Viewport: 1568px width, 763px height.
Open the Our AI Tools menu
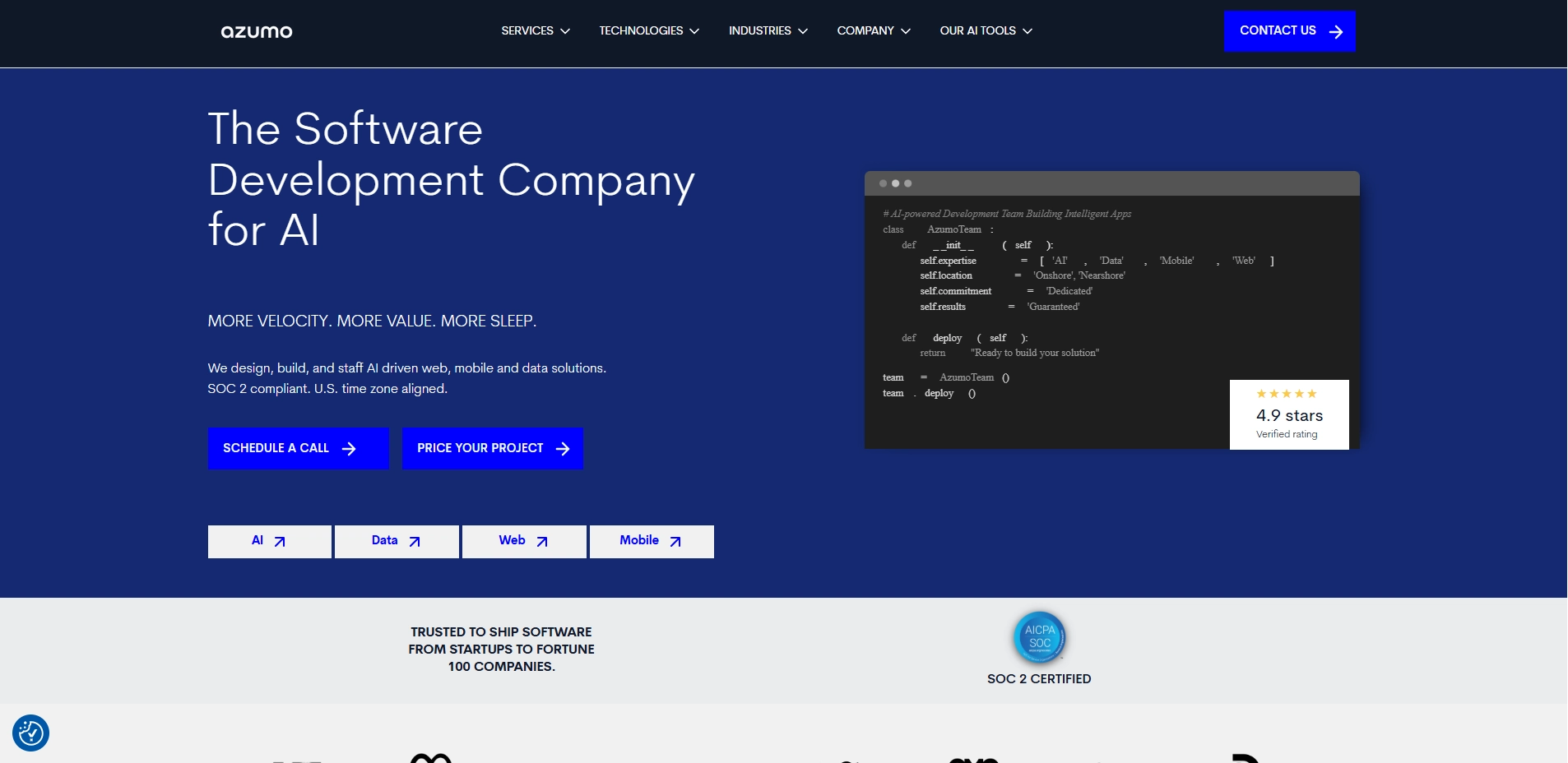[x=986, y=31]
